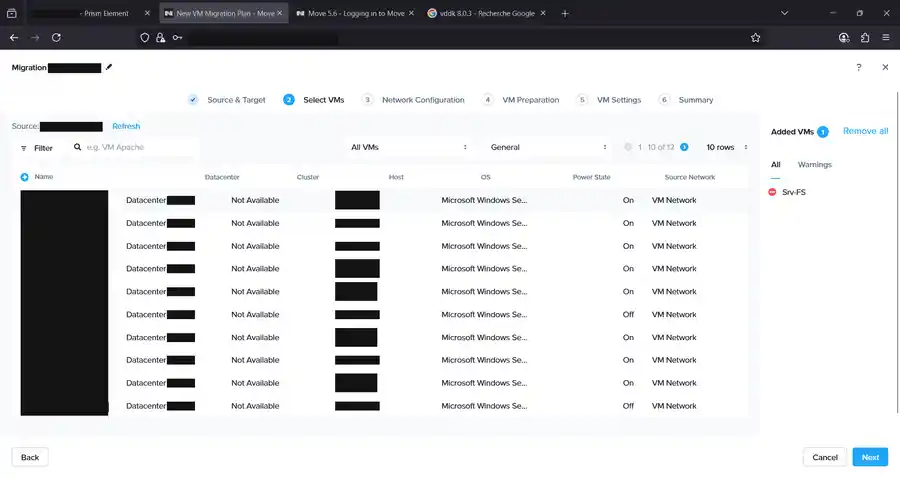The image size is (900, 478).
Task: Click the Power State column header
Action: tap(591, 177)
